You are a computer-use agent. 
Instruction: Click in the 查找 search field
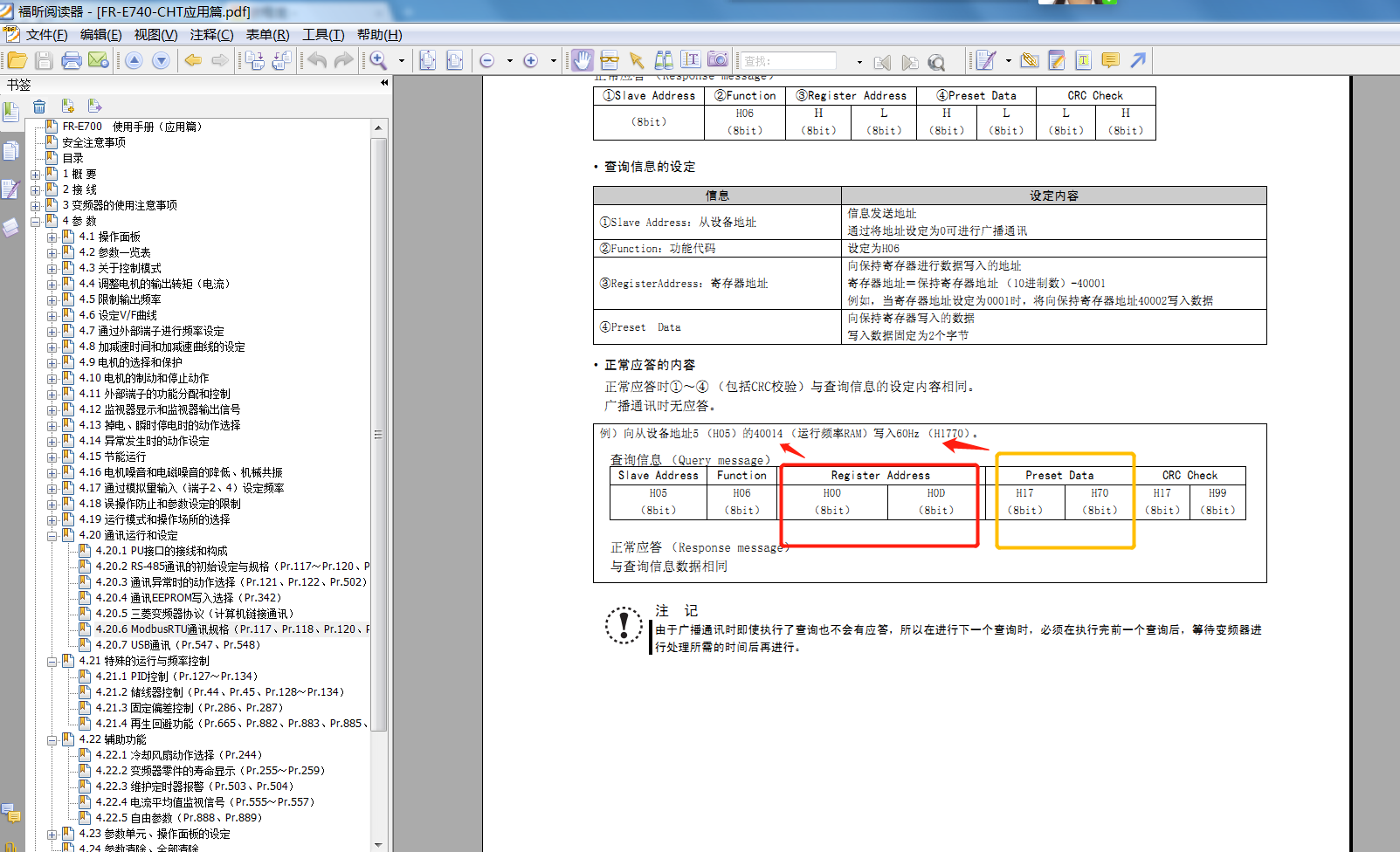coord(789,61)
